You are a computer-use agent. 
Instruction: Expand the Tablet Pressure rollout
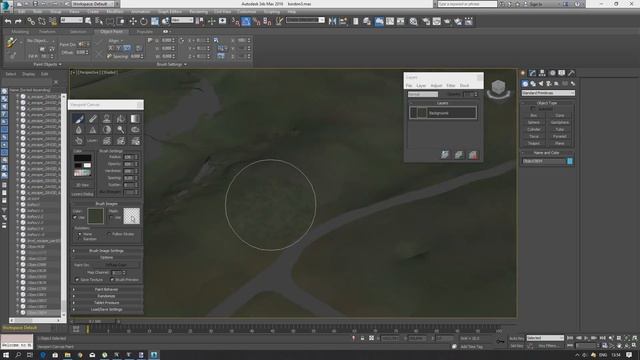tap(107, 302)
